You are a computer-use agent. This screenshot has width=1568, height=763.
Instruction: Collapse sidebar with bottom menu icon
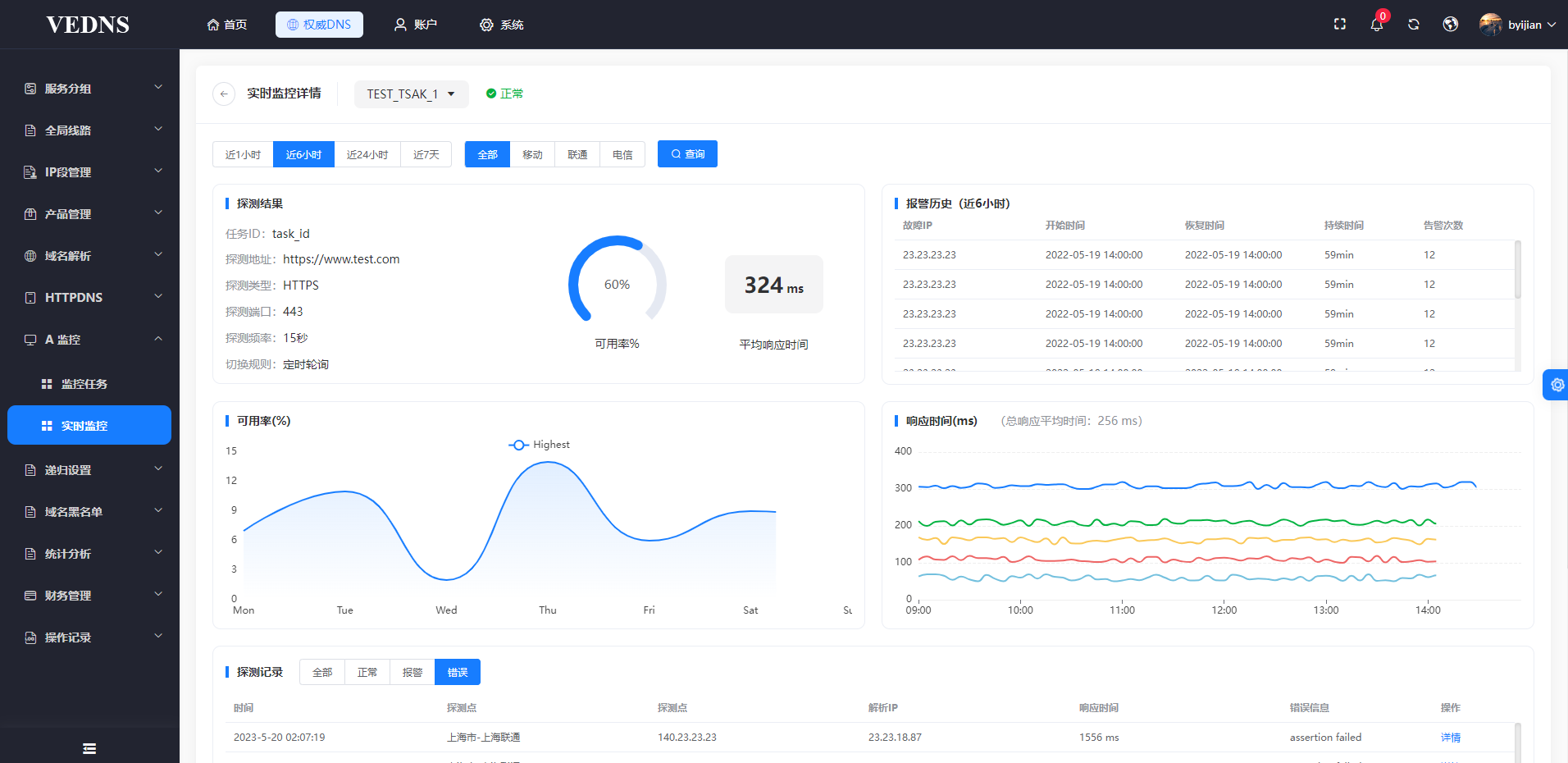coord(89,748)
